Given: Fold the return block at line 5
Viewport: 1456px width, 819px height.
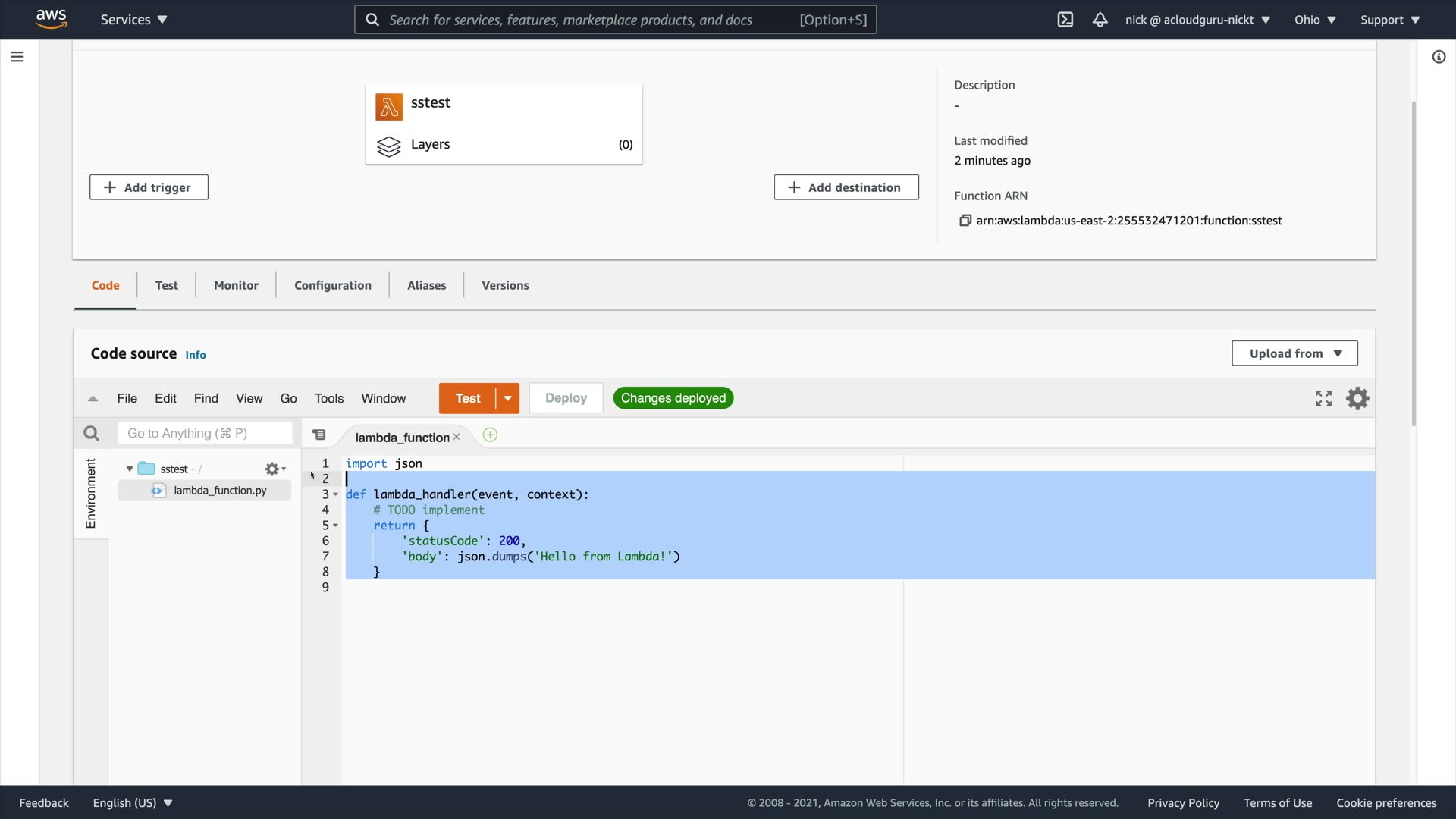Looking at the screenshot, I should 335,526.
